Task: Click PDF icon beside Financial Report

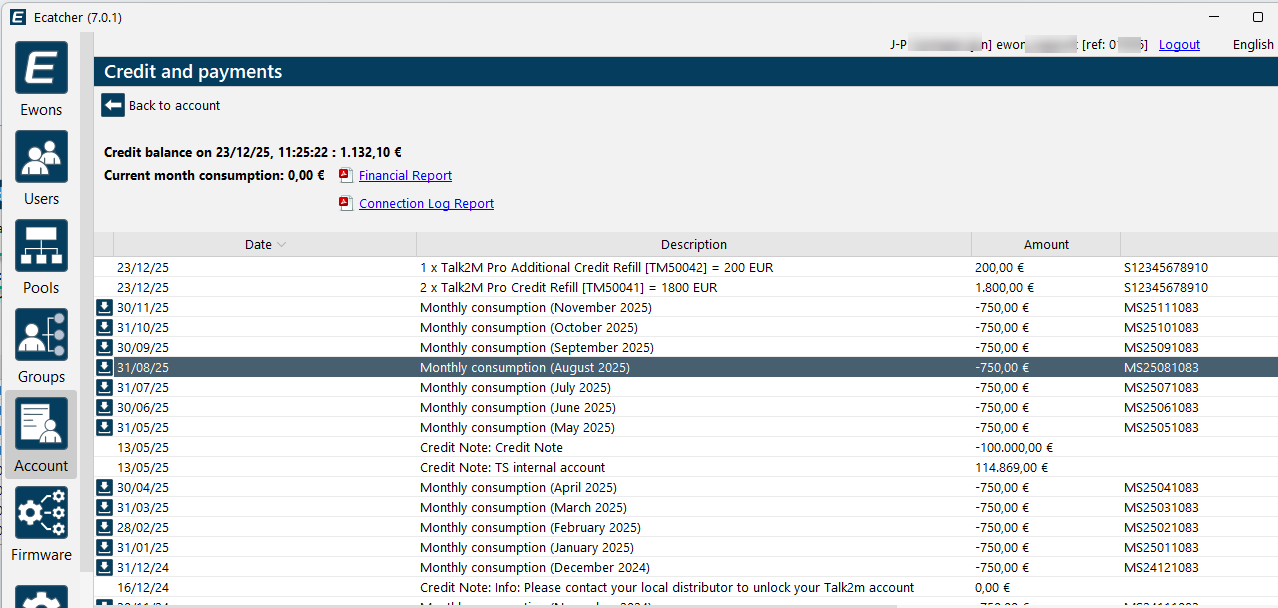Action: (345, 175)
